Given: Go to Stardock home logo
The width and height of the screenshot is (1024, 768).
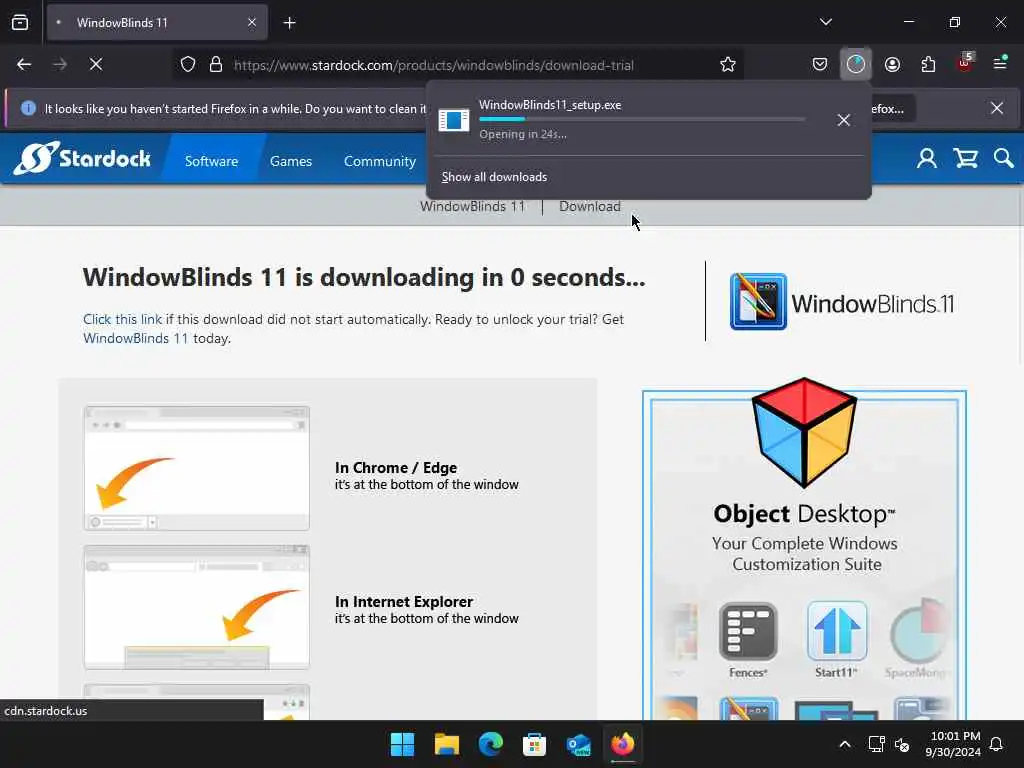Looking at the screenshot, I should click(82, 158).
